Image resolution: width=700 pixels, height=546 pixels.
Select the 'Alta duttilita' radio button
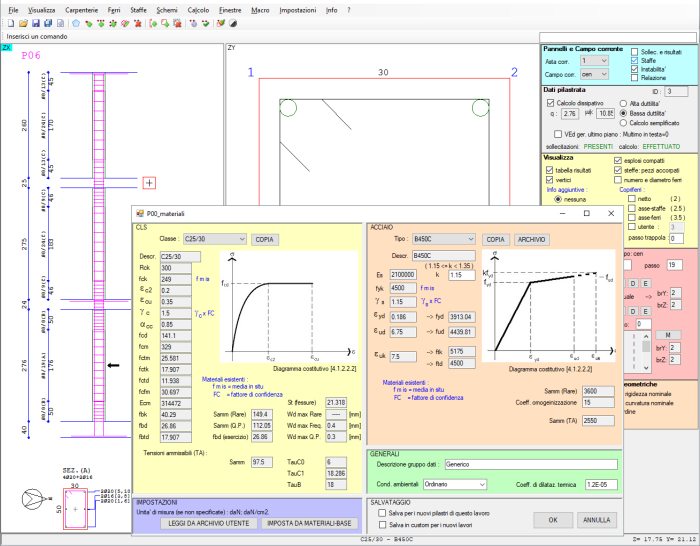(624, 103)
